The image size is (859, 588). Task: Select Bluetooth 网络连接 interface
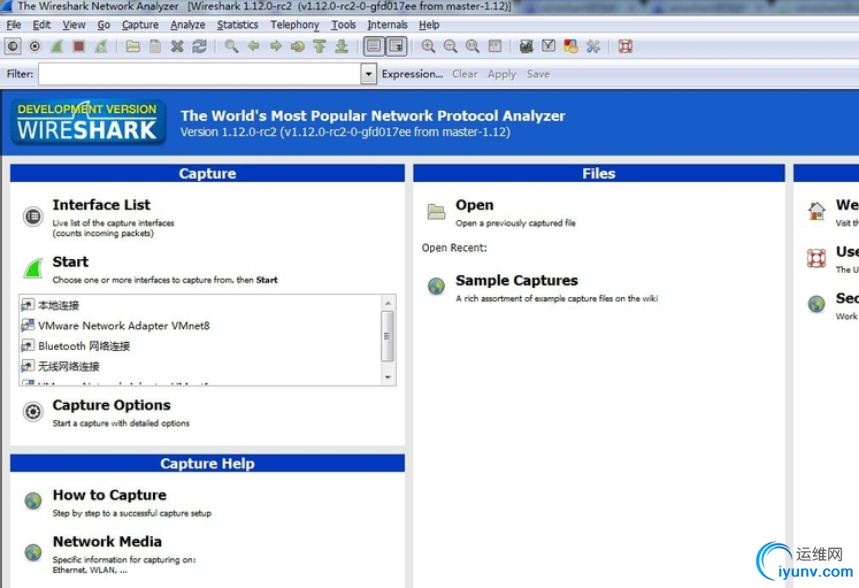pos(84,346)
